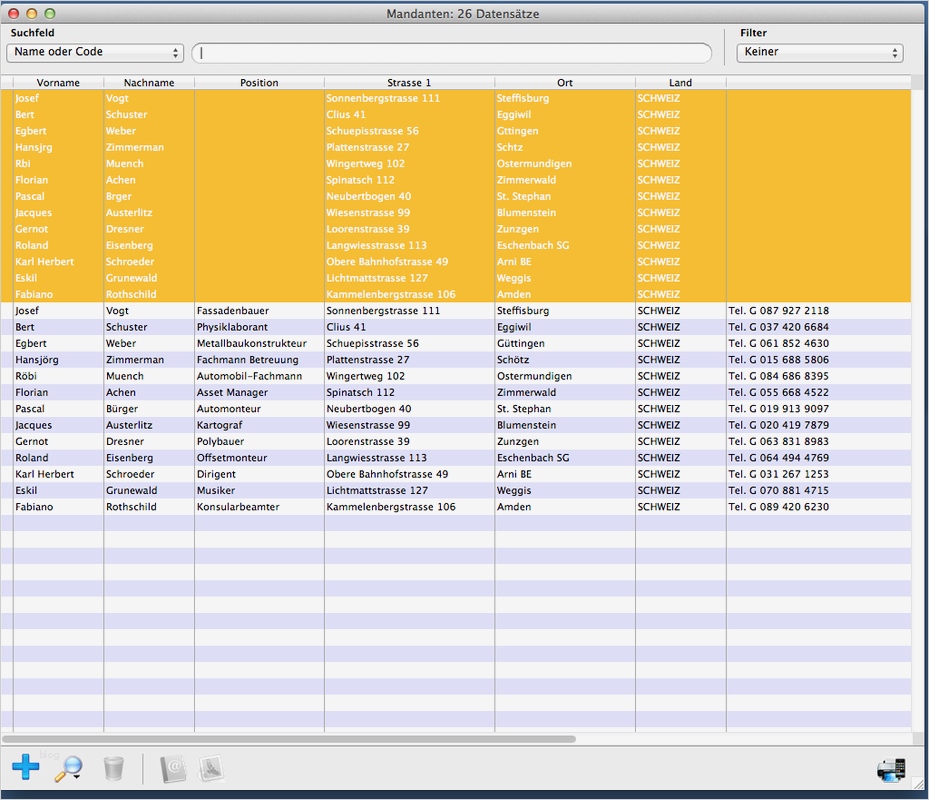Click the blue plus icon to add a record

click(x=26, y=768)
